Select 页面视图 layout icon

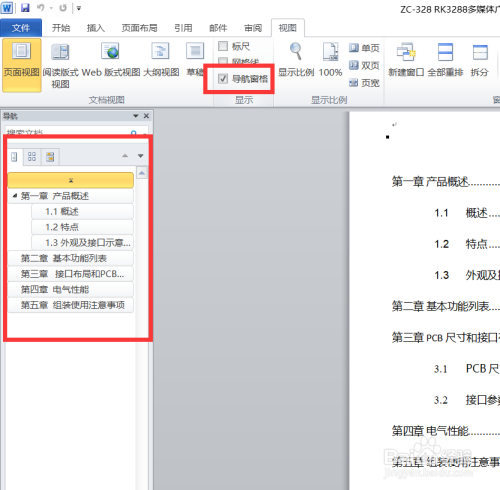coord(22,65)
